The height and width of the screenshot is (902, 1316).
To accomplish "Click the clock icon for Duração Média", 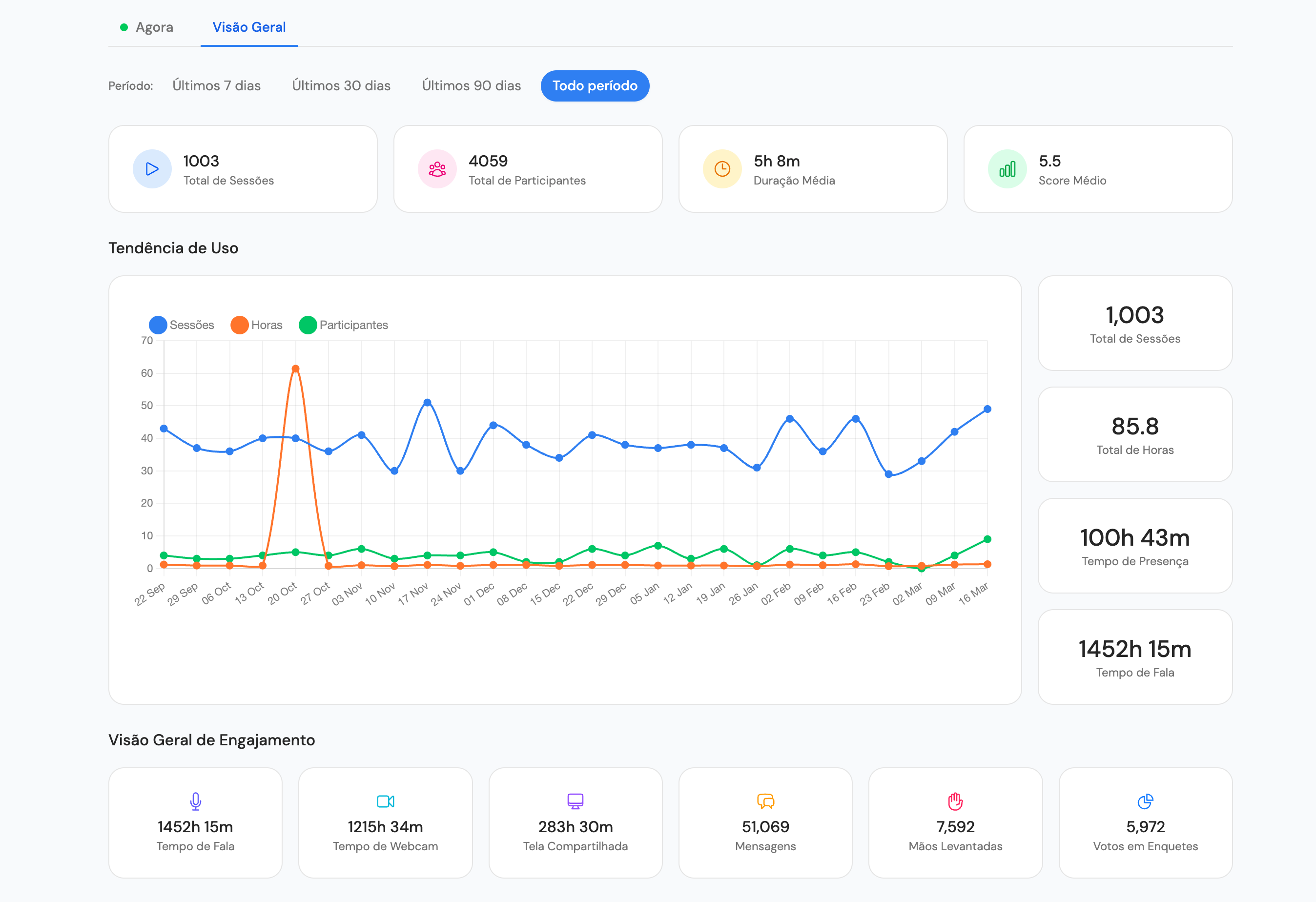I will (722, 169).
